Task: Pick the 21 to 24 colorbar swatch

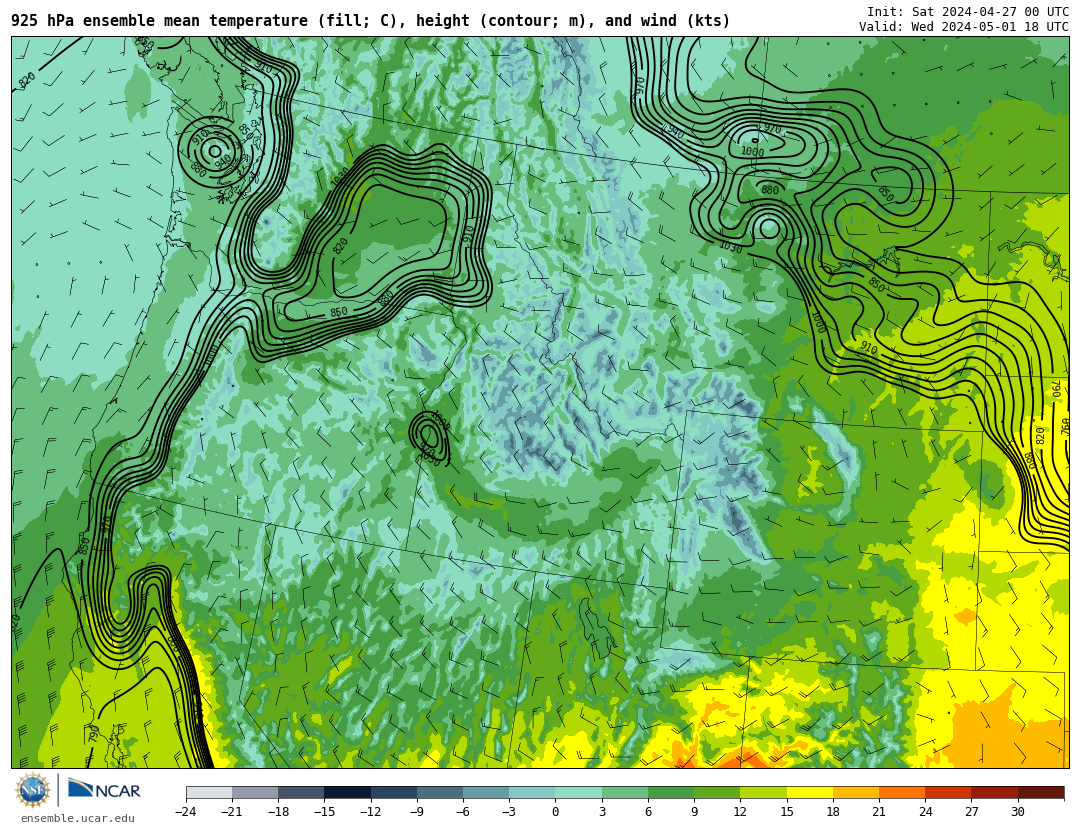Action: pos(902,792)
